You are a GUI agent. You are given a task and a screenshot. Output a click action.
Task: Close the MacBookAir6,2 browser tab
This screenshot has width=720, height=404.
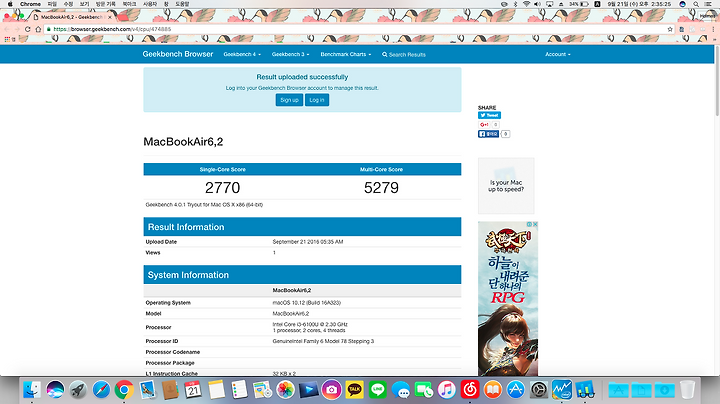(x=110, y=17)
